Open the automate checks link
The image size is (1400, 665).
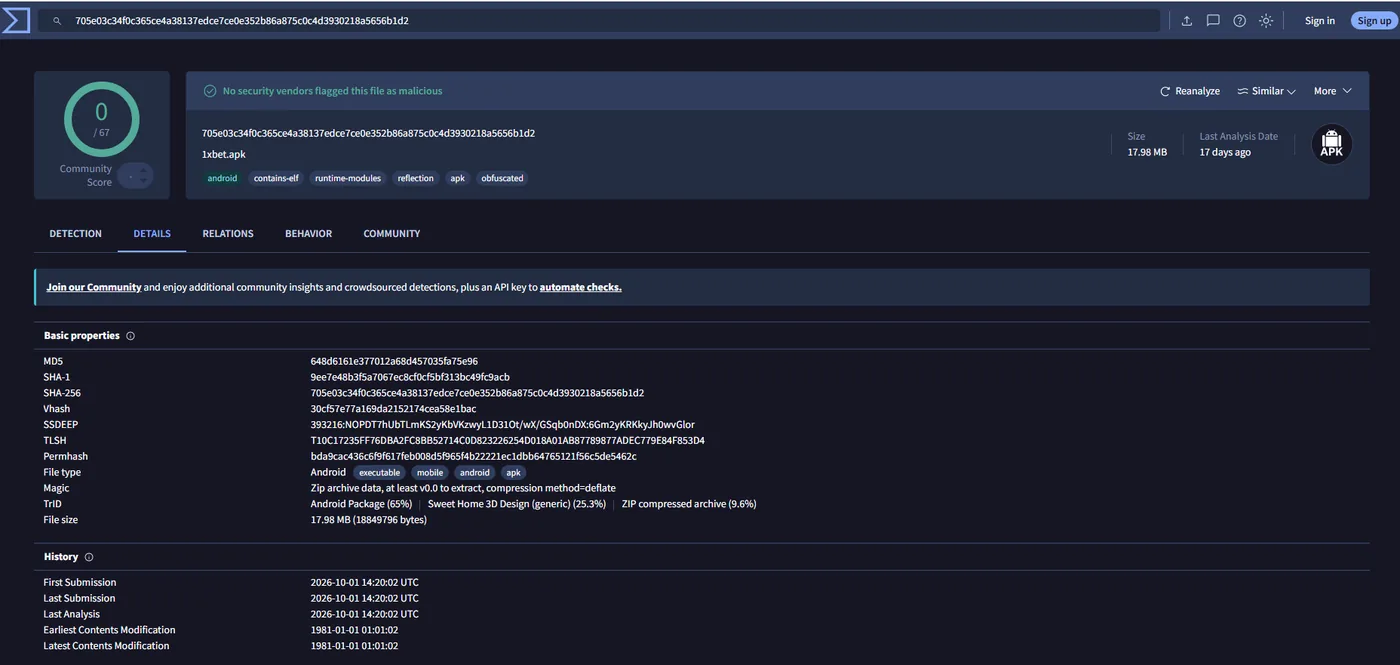tap(580, 287)
